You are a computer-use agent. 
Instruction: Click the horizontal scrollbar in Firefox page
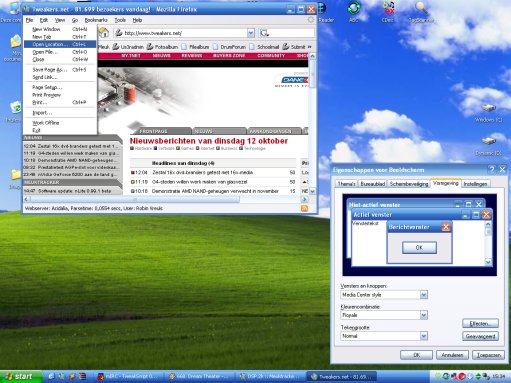pyautogui.click(x=135, y=199)
